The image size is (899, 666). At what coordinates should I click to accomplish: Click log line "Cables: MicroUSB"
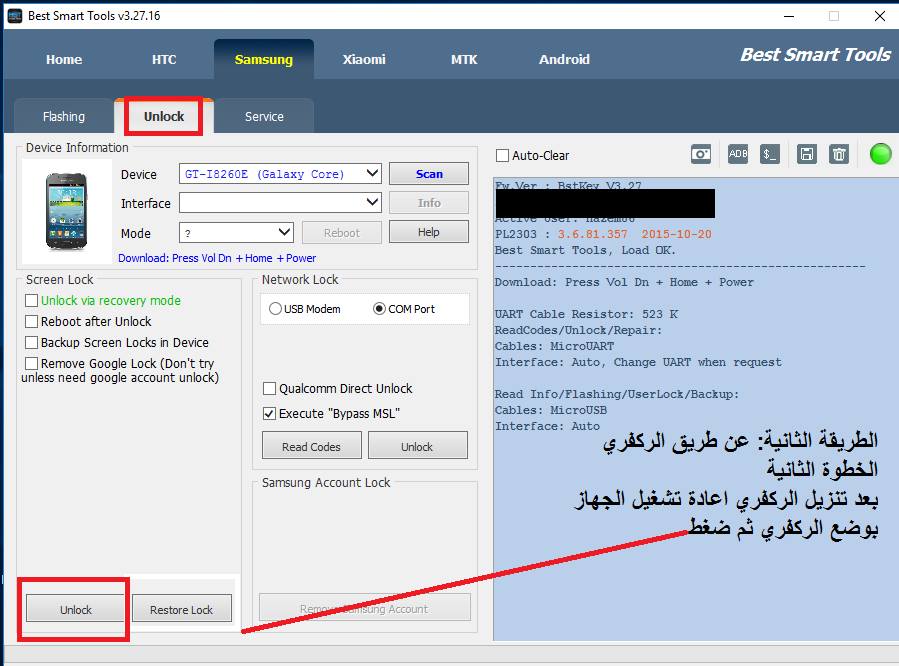[x=551, y=410]
